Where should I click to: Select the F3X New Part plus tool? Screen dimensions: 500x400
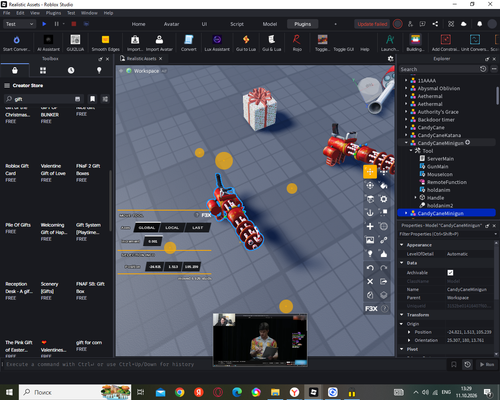370,226
